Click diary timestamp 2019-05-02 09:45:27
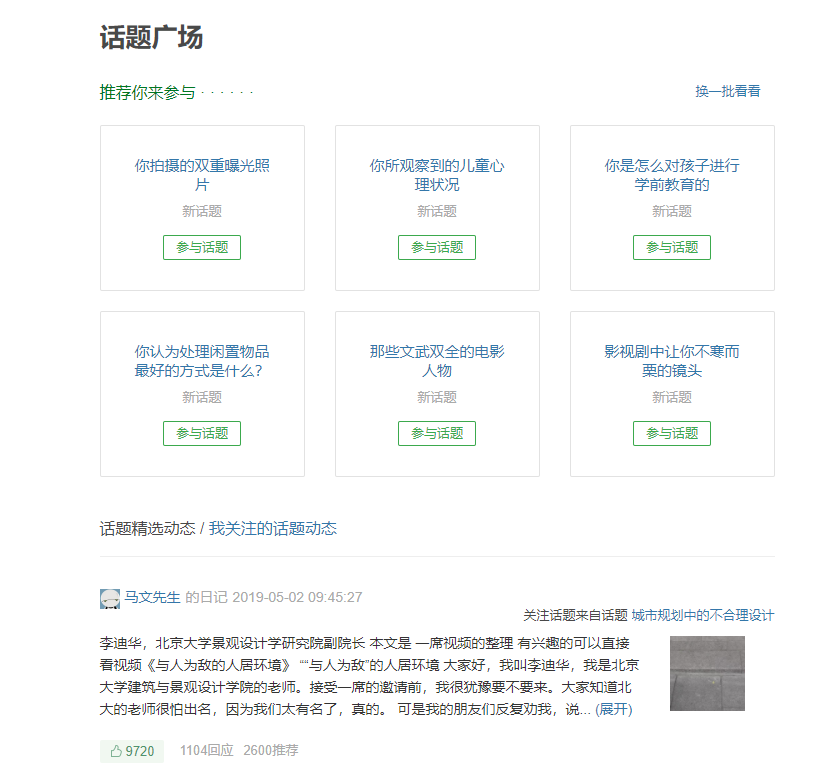 pyautogui.click(x=297, y=597)
